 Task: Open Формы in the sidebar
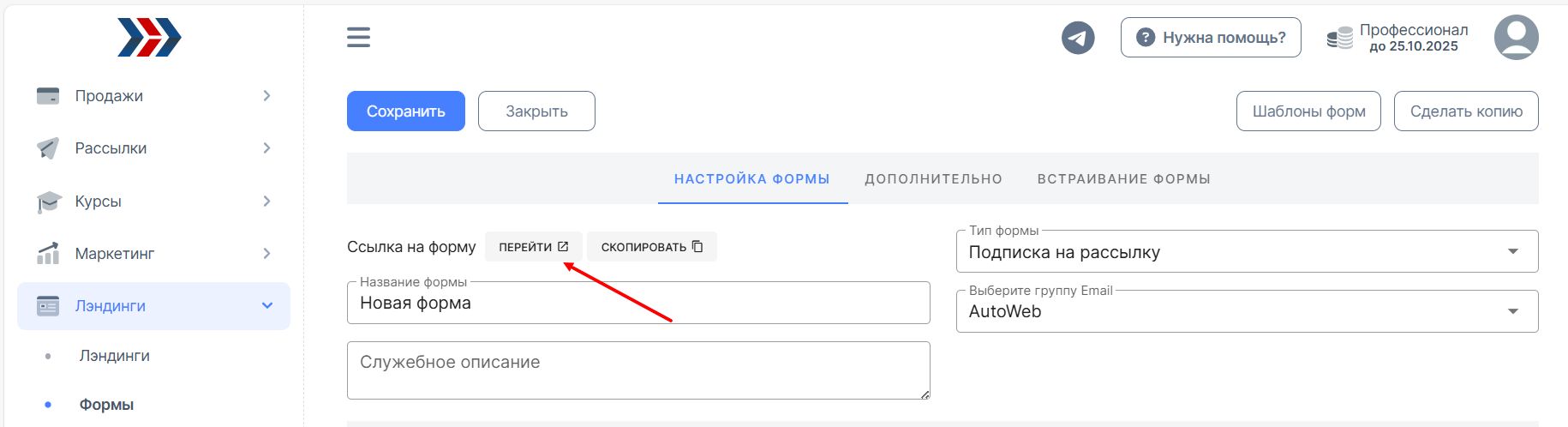click(106, 405)
